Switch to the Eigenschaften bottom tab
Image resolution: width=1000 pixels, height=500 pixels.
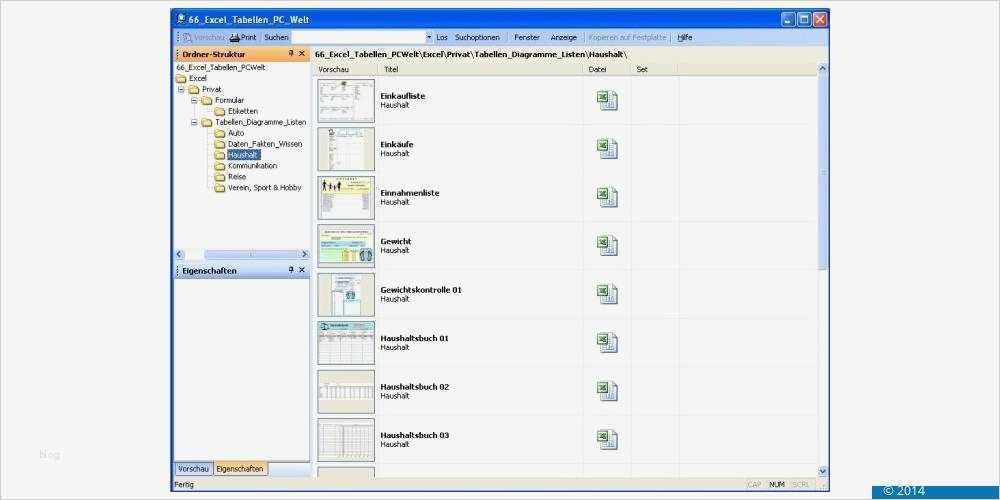tap(240, 469)
